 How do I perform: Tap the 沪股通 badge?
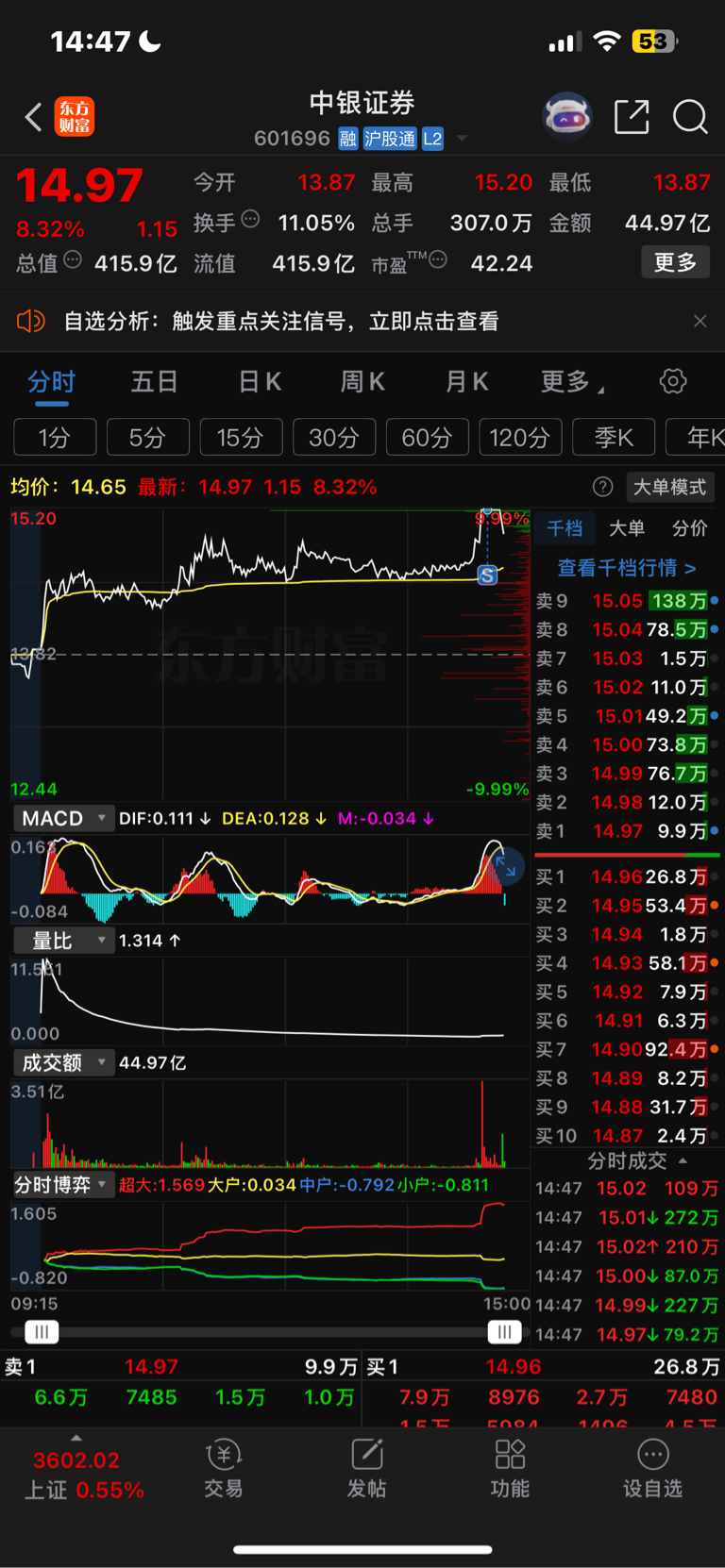390,139
